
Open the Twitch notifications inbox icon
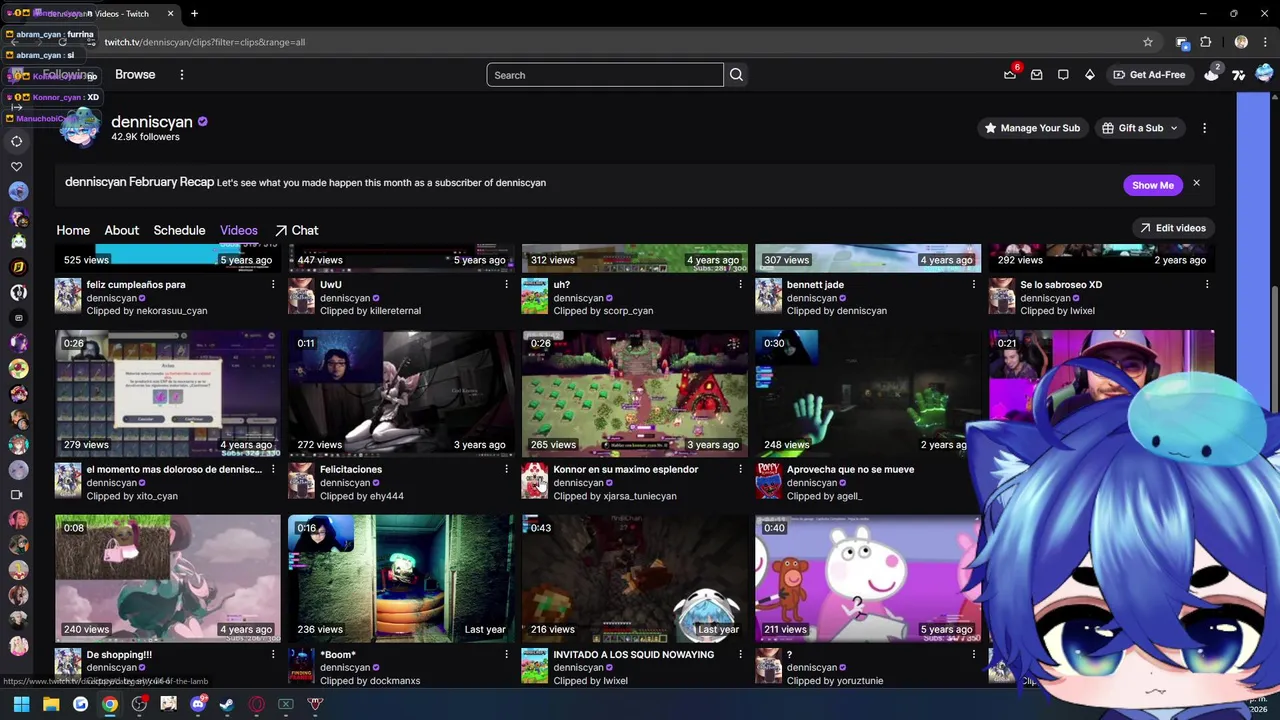[x=1037, y=75]
